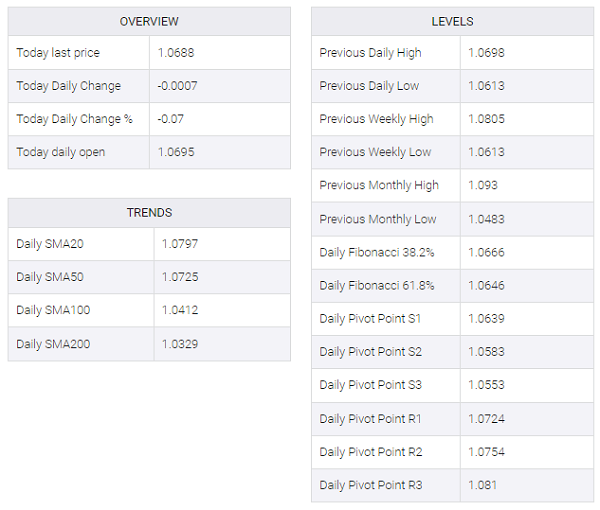Select the Previous Monthly Low value 1.0483
The image size is (600, 510).
click(486, 219)
